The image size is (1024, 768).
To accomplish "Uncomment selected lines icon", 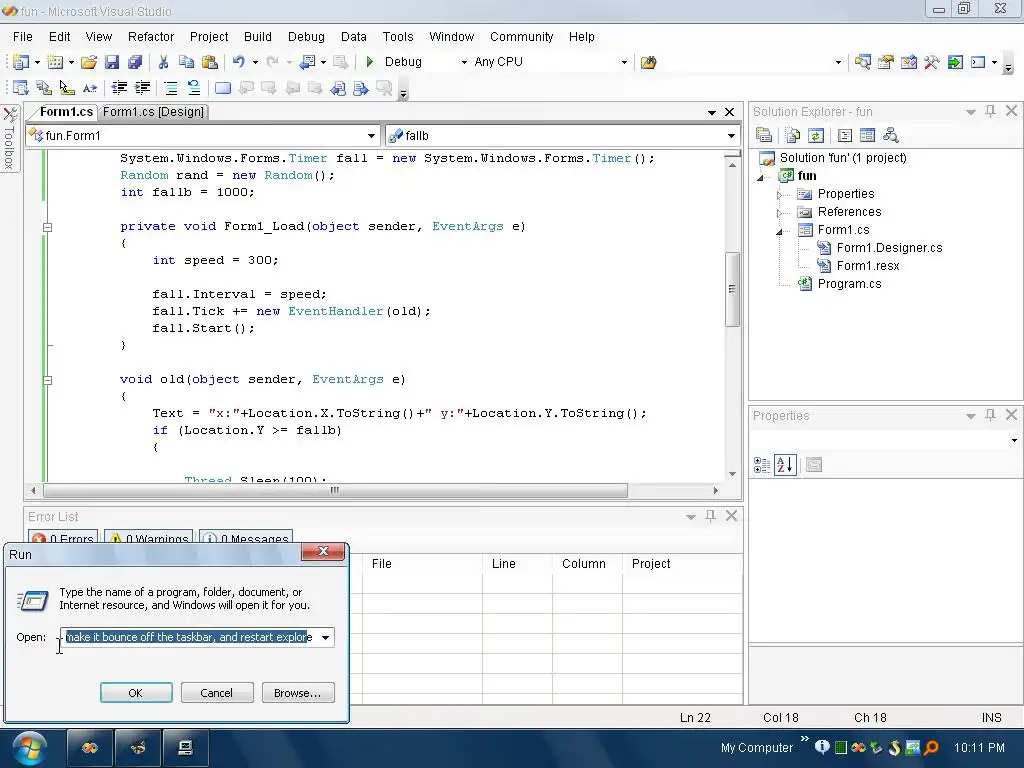I will [x=193, y=88].
